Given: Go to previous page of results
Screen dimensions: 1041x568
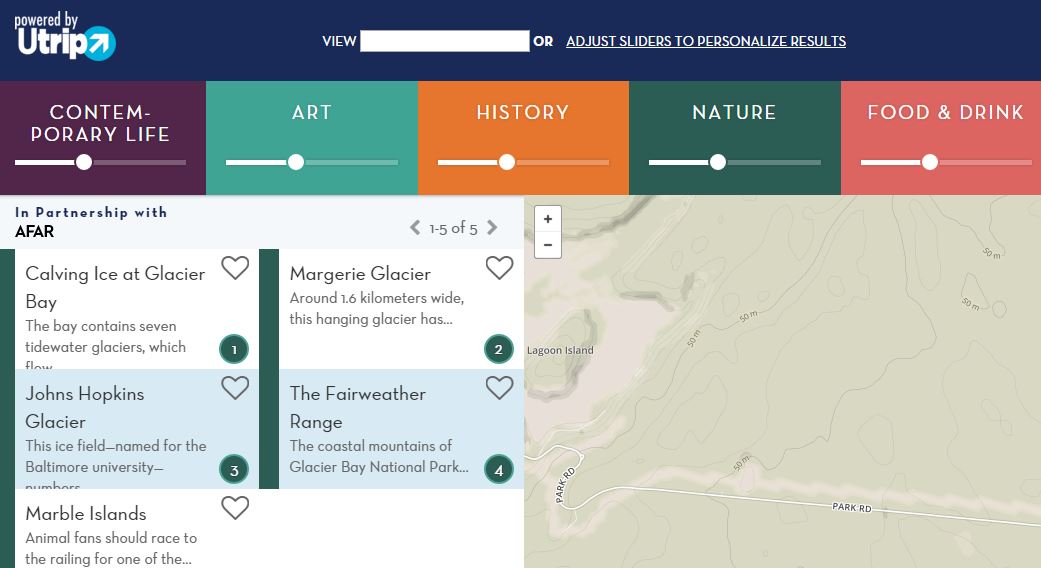Looking at the screenshot, I should coord(415,228).
